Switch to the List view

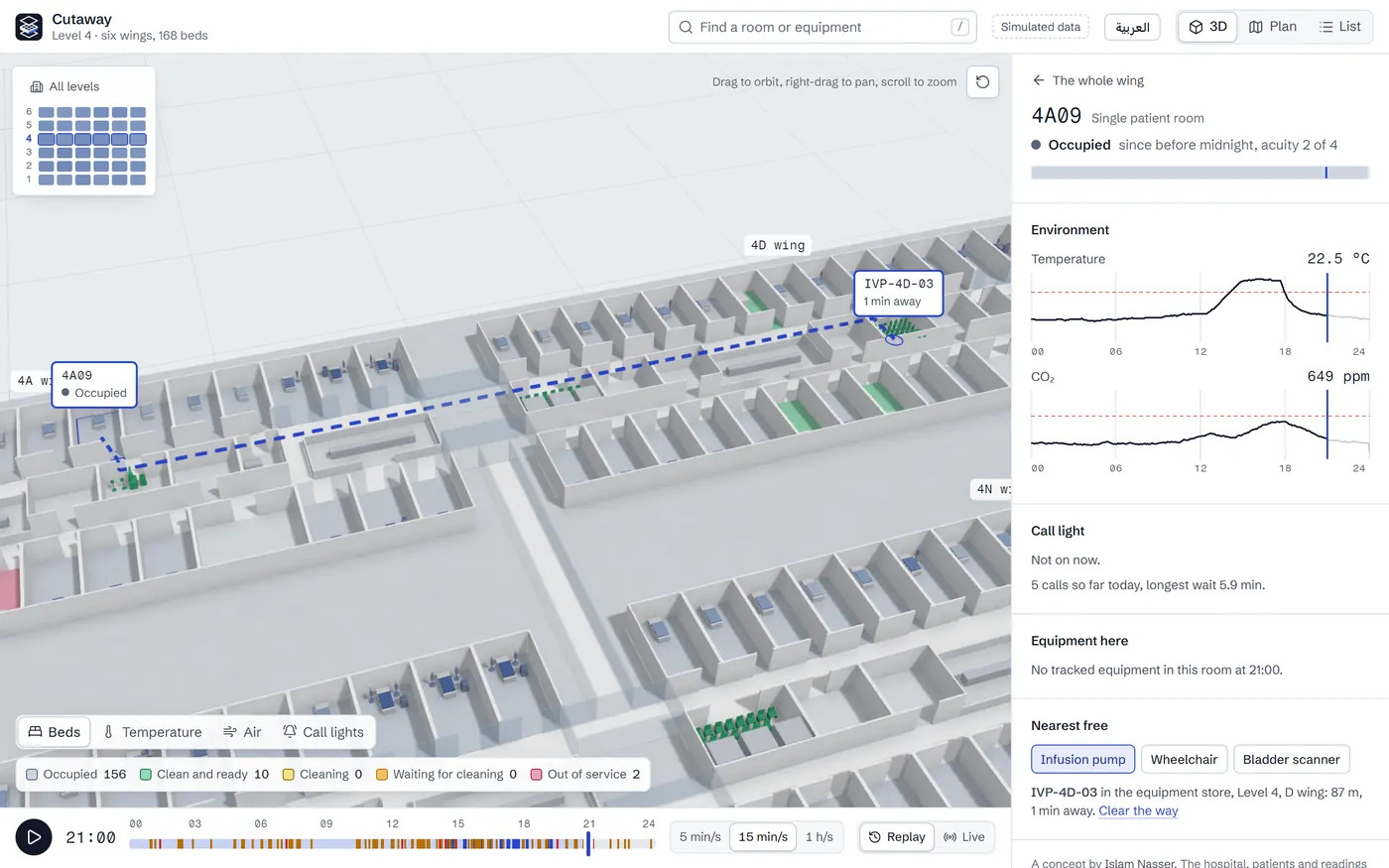1339,27
